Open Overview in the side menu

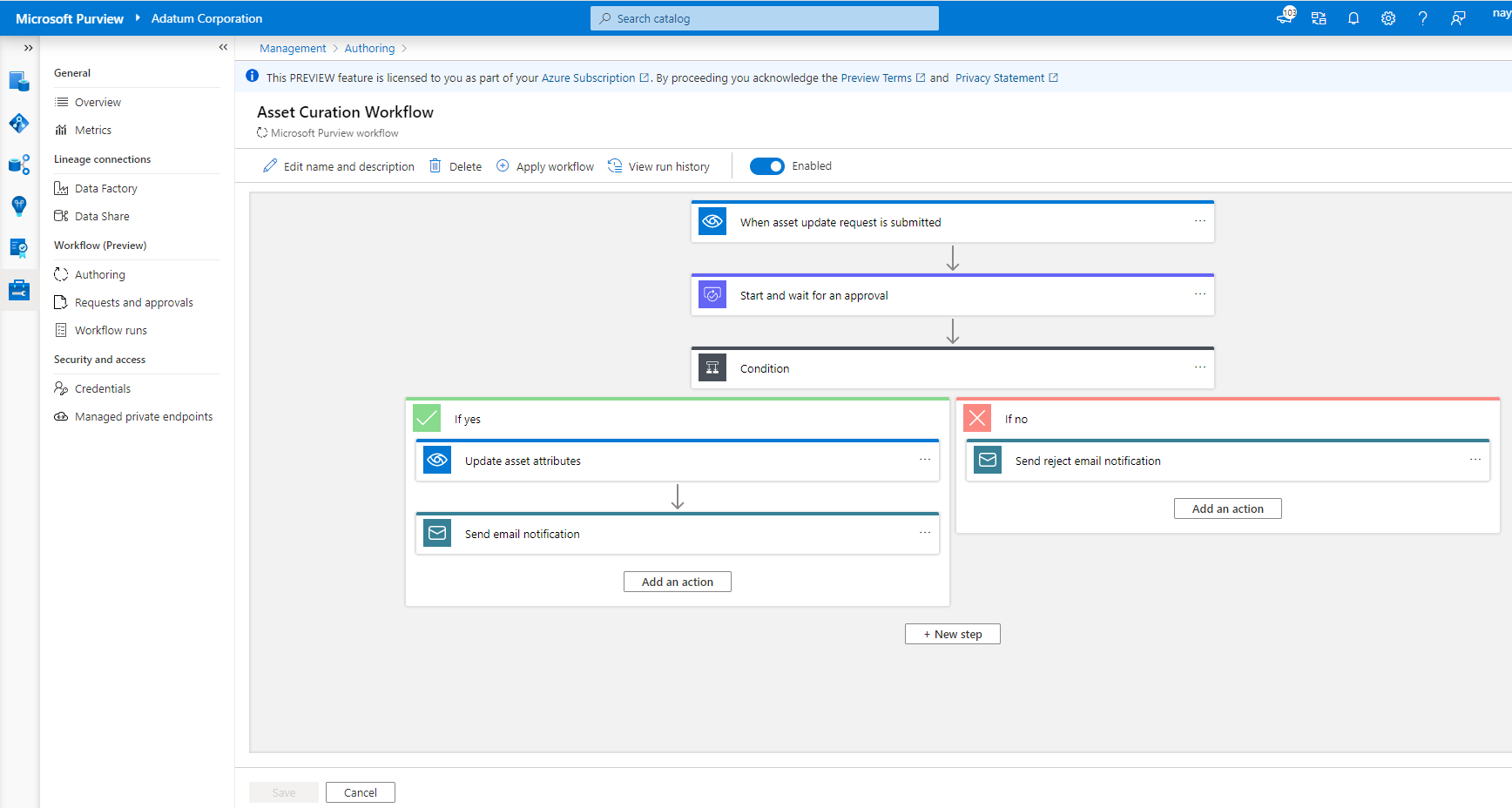coord(98,102)
